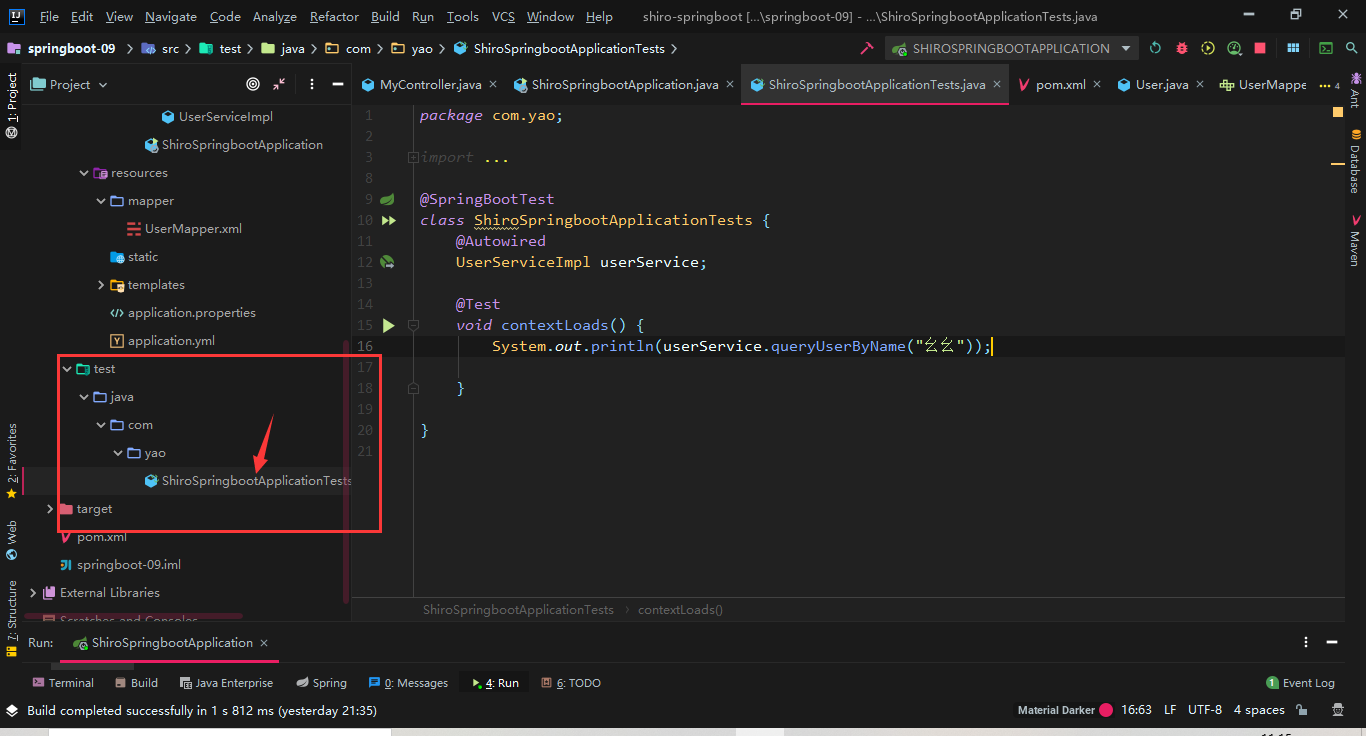Viewport: 1366px width, 736px height.
Task: Show the hidden editor tabs list
Action: tap(1330, 86)
